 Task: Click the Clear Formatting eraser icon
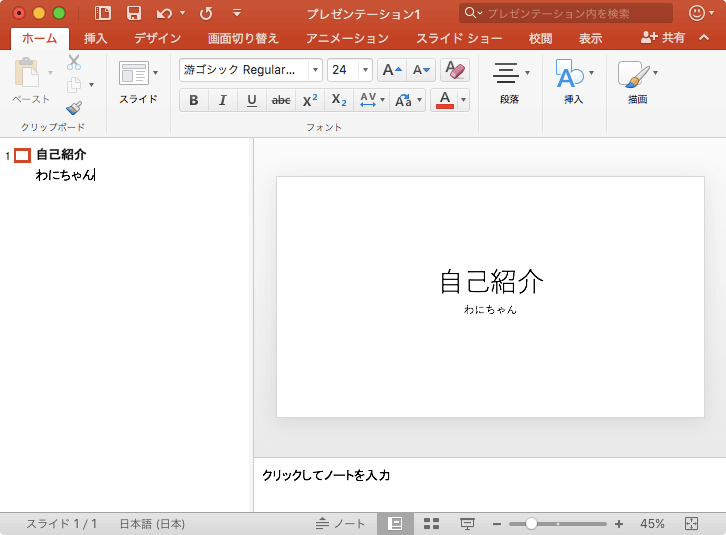tap(455, 70)
